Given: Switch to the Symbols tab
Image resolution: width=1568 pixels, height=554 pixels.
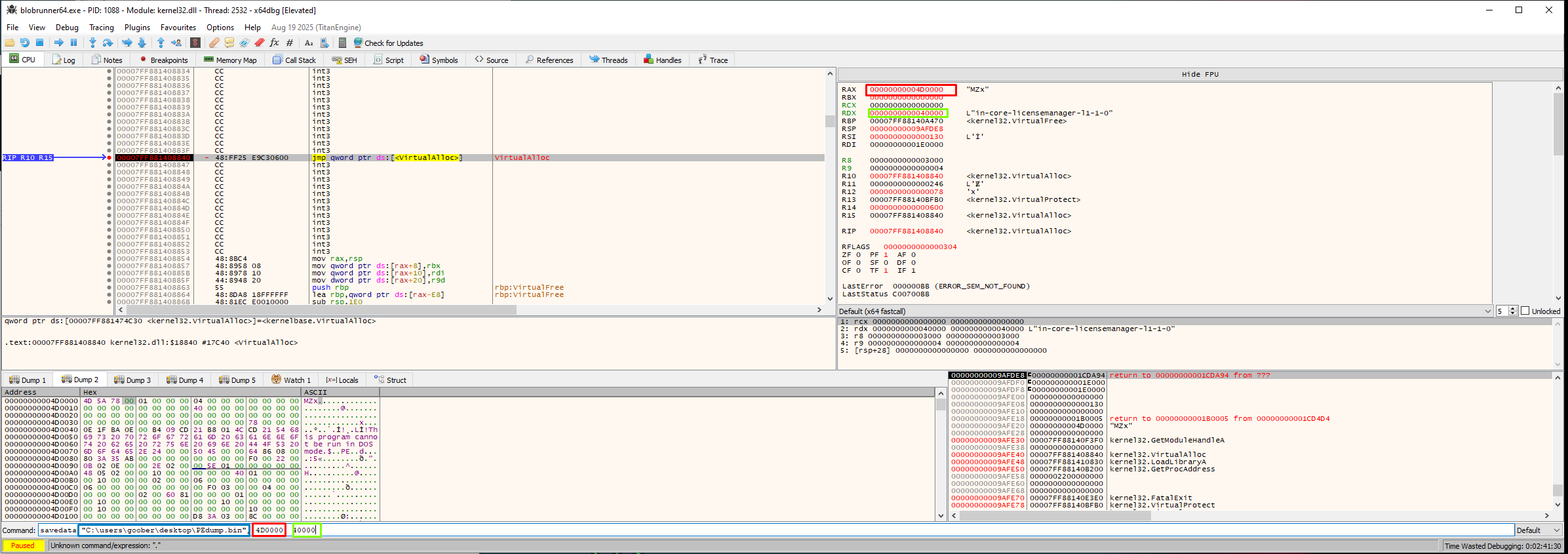Looking at the screenshot, I should [x=439, y=60].
